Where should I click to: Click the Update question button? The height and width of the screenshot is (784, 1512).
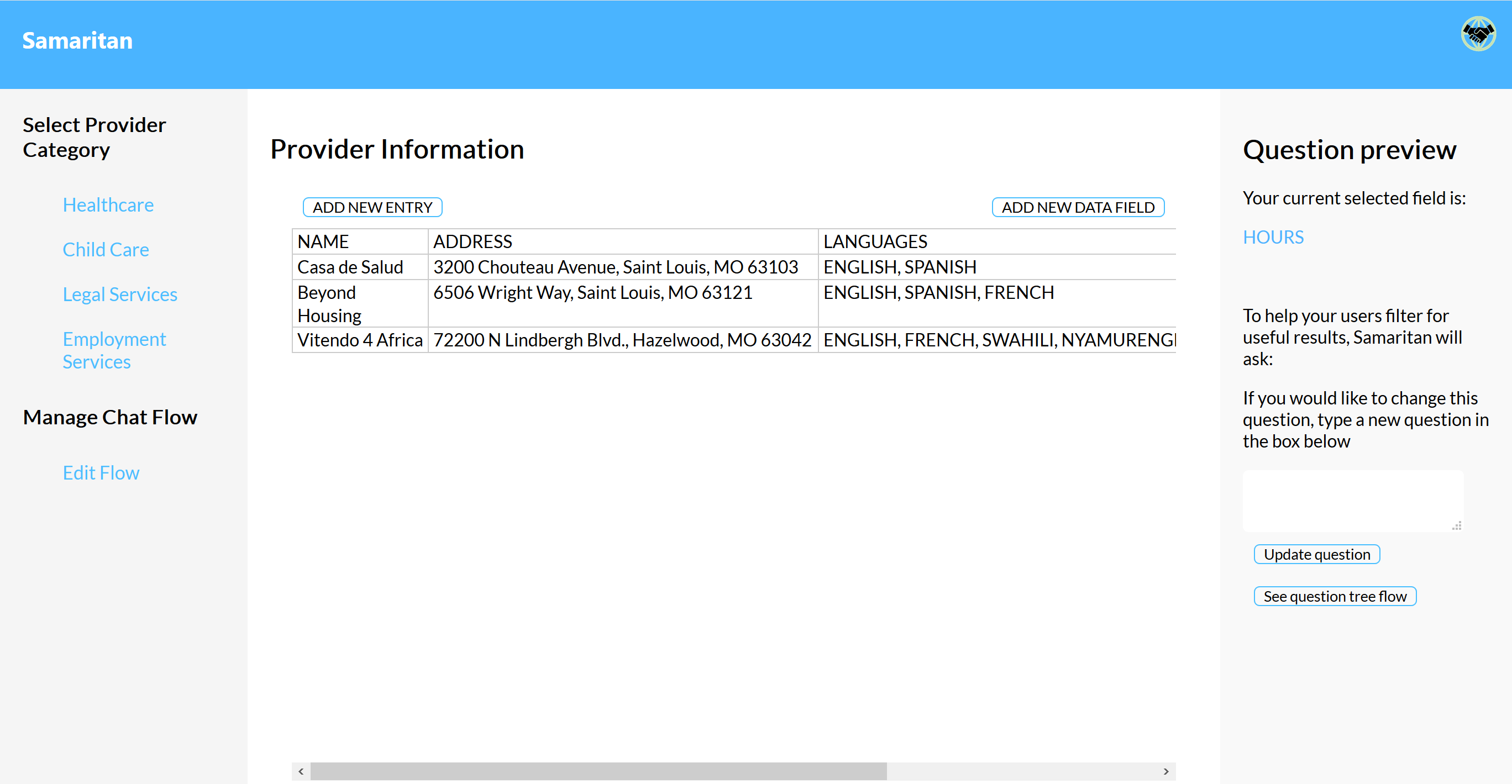pos(1316,554)
